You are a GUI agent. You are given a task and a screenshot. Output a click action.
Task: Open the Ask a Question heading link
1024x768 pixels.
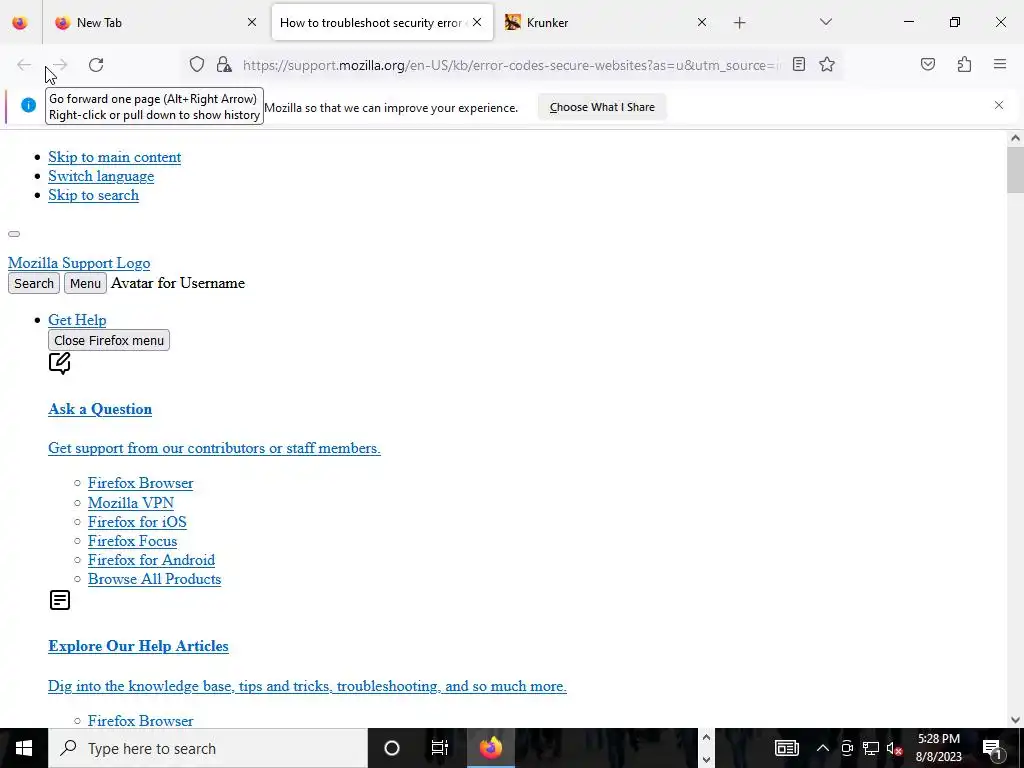[100, 409]
